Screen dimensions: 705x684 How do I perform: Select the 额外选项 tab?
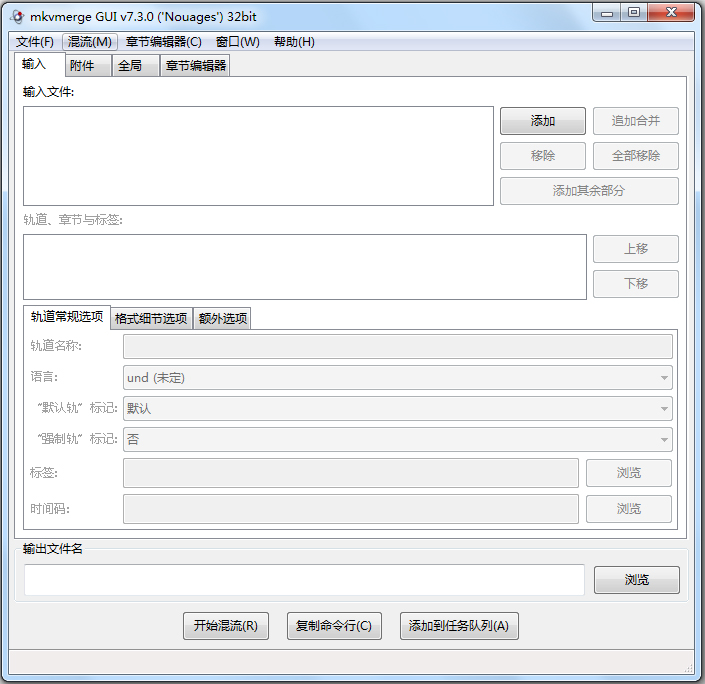pyautogui.click(x=222, y=318)
